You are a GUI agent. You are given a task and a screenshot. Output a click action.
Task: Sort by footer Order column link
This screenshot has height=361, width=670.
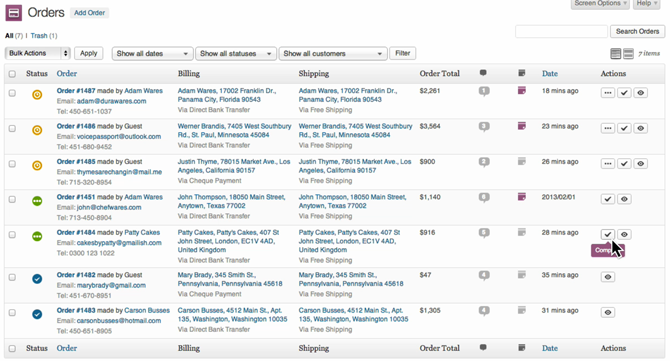click(x=67, y=348)
